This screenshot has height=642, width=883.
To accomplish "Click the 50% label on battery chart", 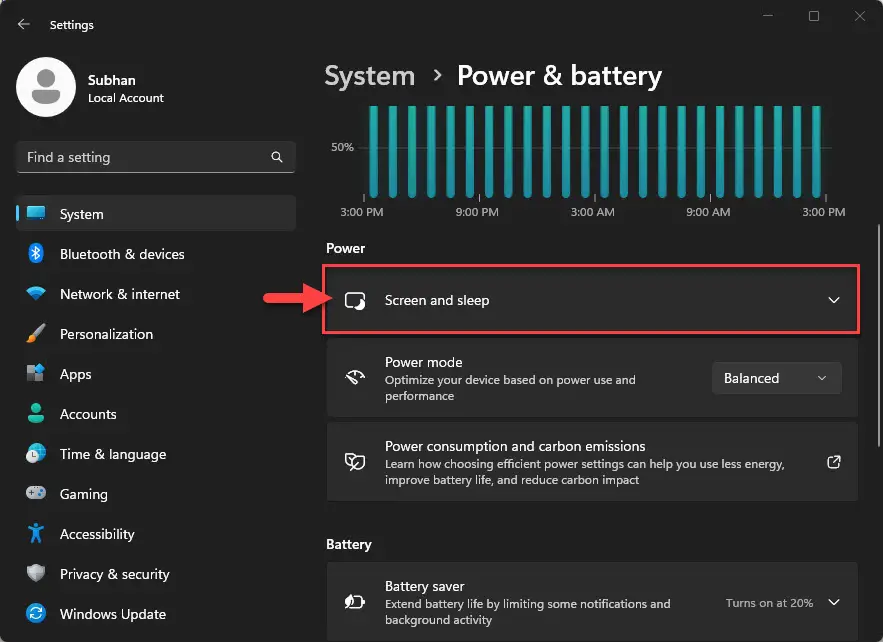I will pyautogui.click(x=342, y=147).
